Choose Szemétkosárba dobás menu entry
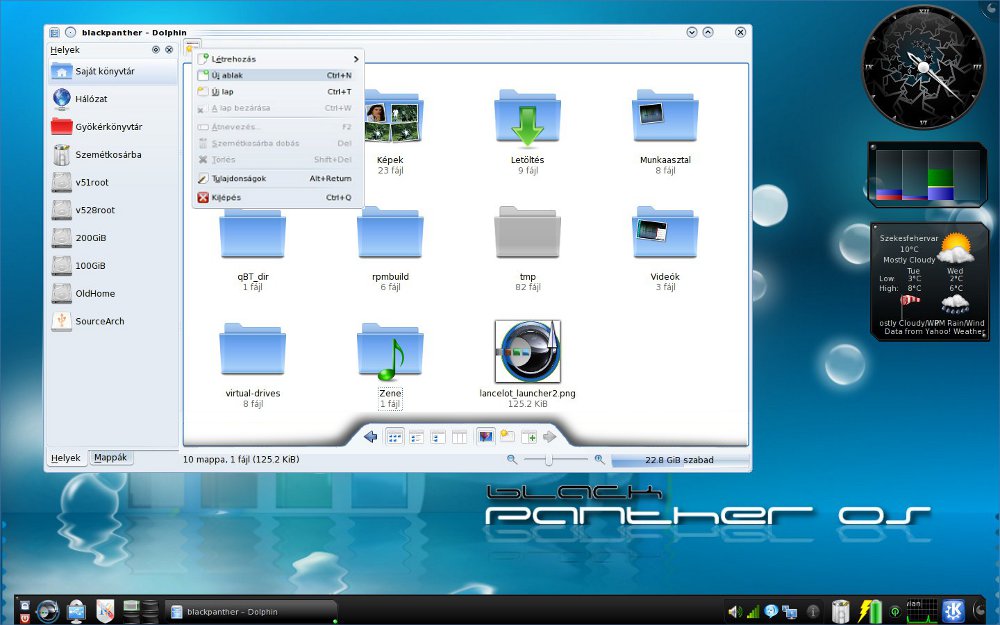 tap(278, 143)
